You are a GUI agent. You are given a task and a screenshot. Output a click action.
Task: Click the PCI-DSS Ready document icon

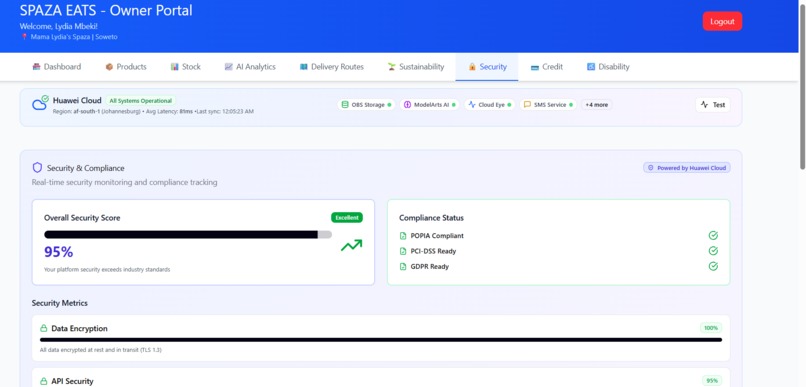[x=403, y=251]
